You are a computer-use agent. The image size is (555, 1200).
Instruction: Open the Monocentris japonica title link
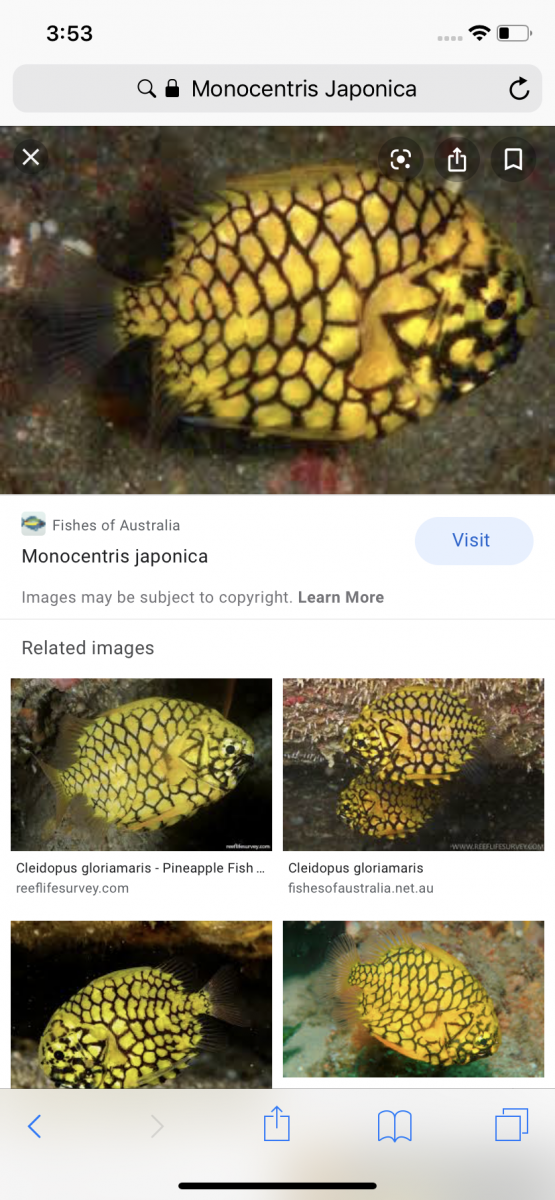[x=115, y=556]
